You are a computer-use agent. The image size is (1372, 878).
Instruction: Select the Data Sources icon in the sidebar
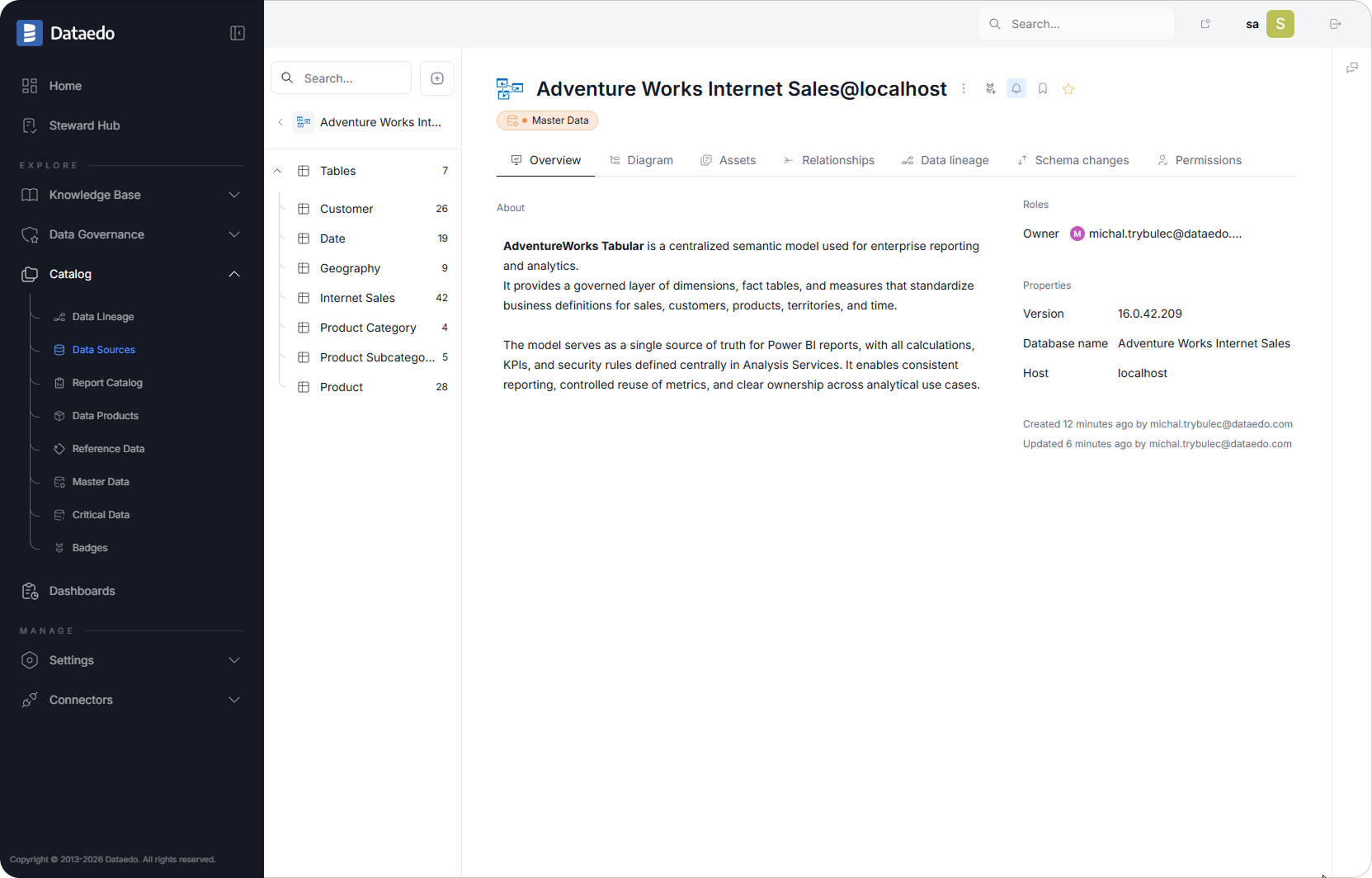pyautogui.click(x=59, y=349)
